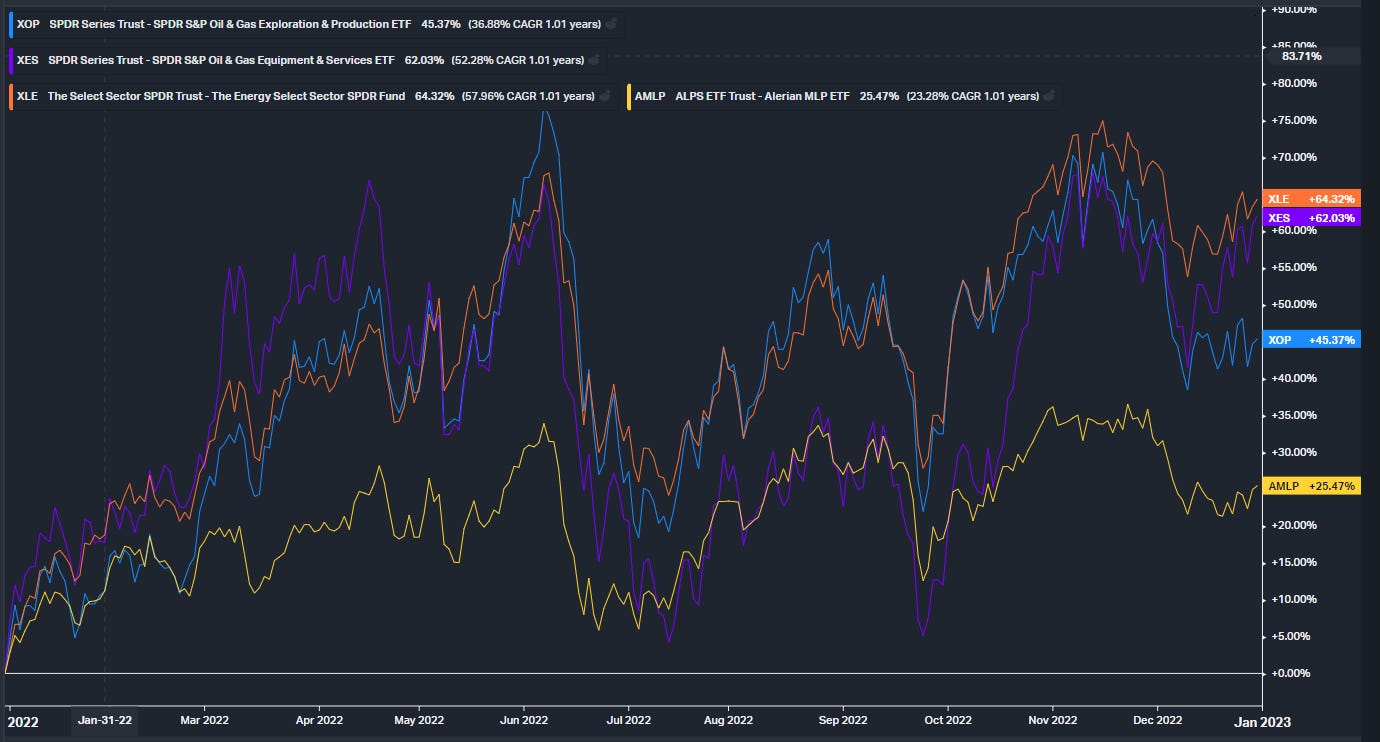
Task: Click the faint icon after XES CAGR text
Action: (x=593, y=60)
